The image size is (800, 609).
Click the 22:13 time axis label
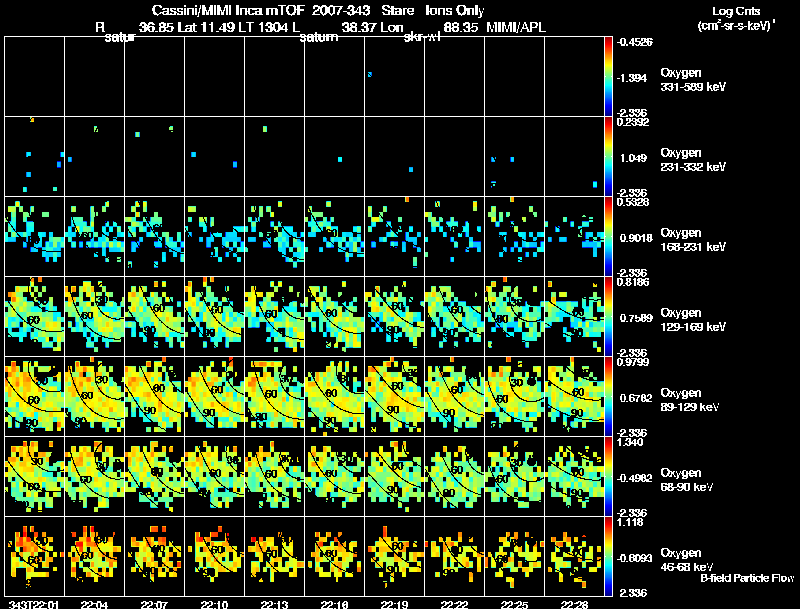click(274, 604)
